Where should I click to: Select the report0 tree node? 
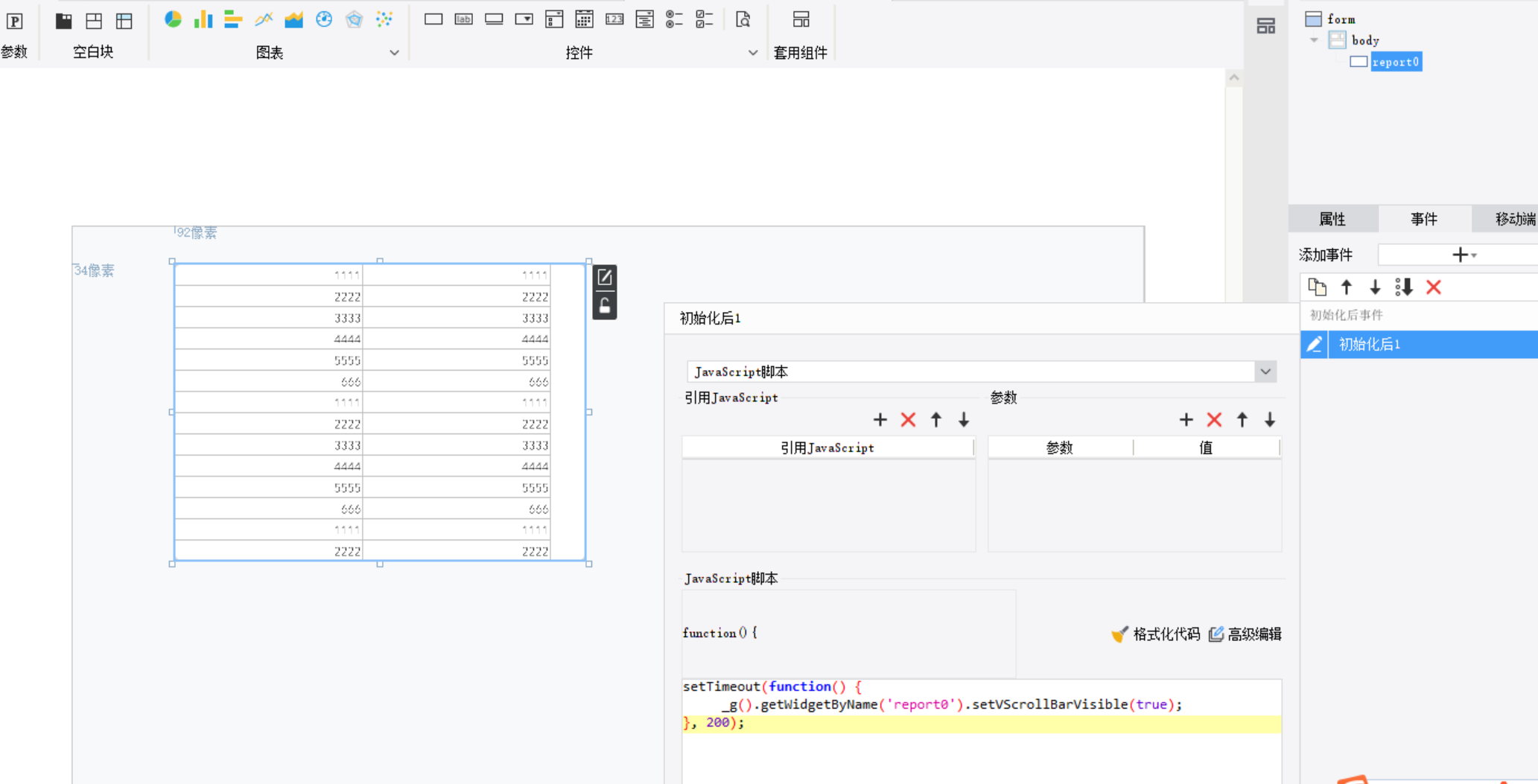tap(1386, 62)
